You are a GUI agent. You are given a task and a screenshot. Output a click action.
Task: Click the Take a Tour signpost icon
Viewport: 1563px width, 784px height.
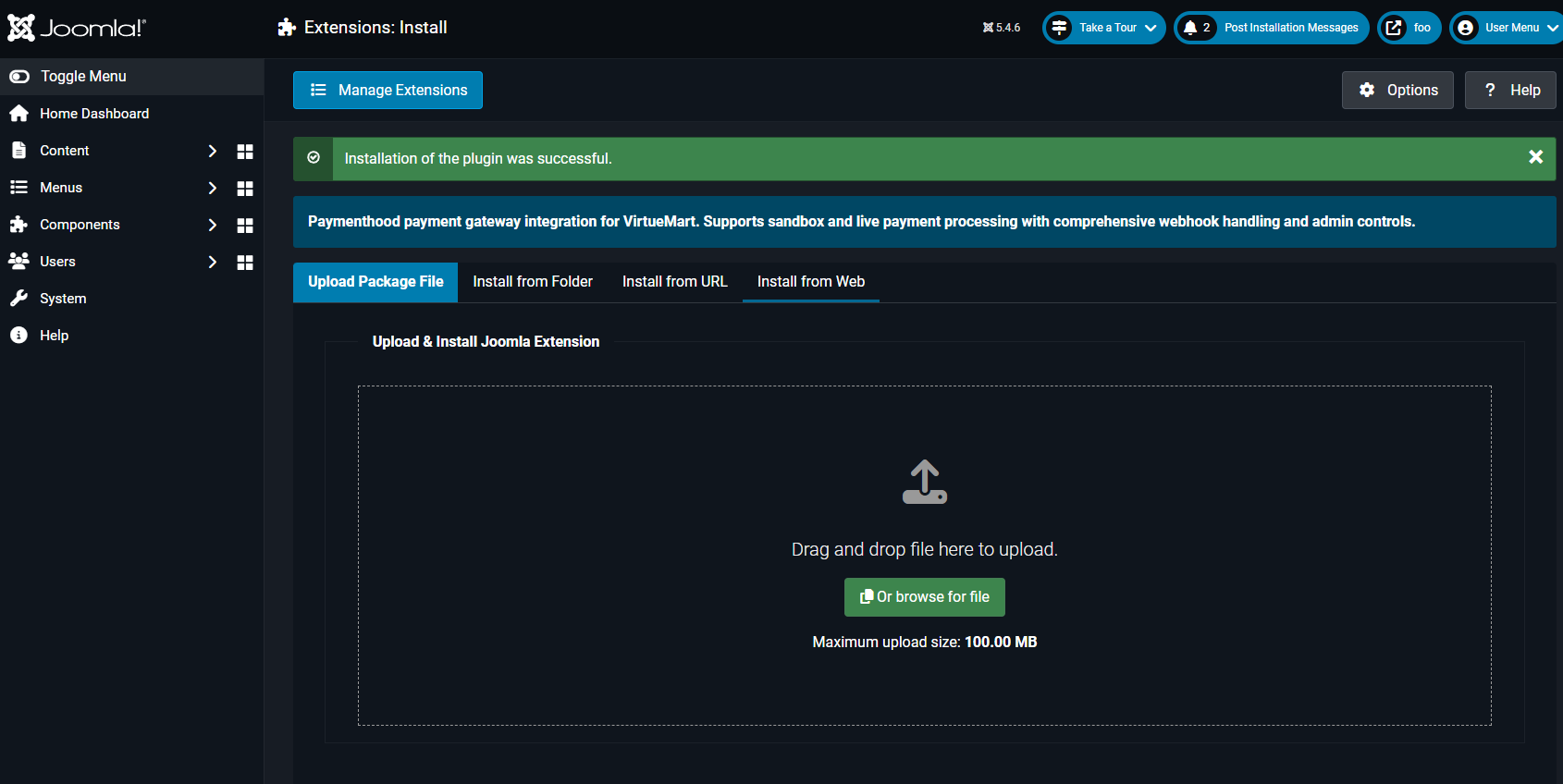click(1060, 28)
